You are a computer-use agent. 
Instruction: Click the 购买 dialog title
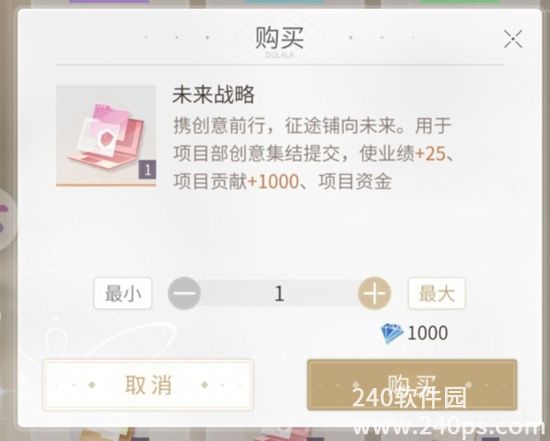(279, 38)
